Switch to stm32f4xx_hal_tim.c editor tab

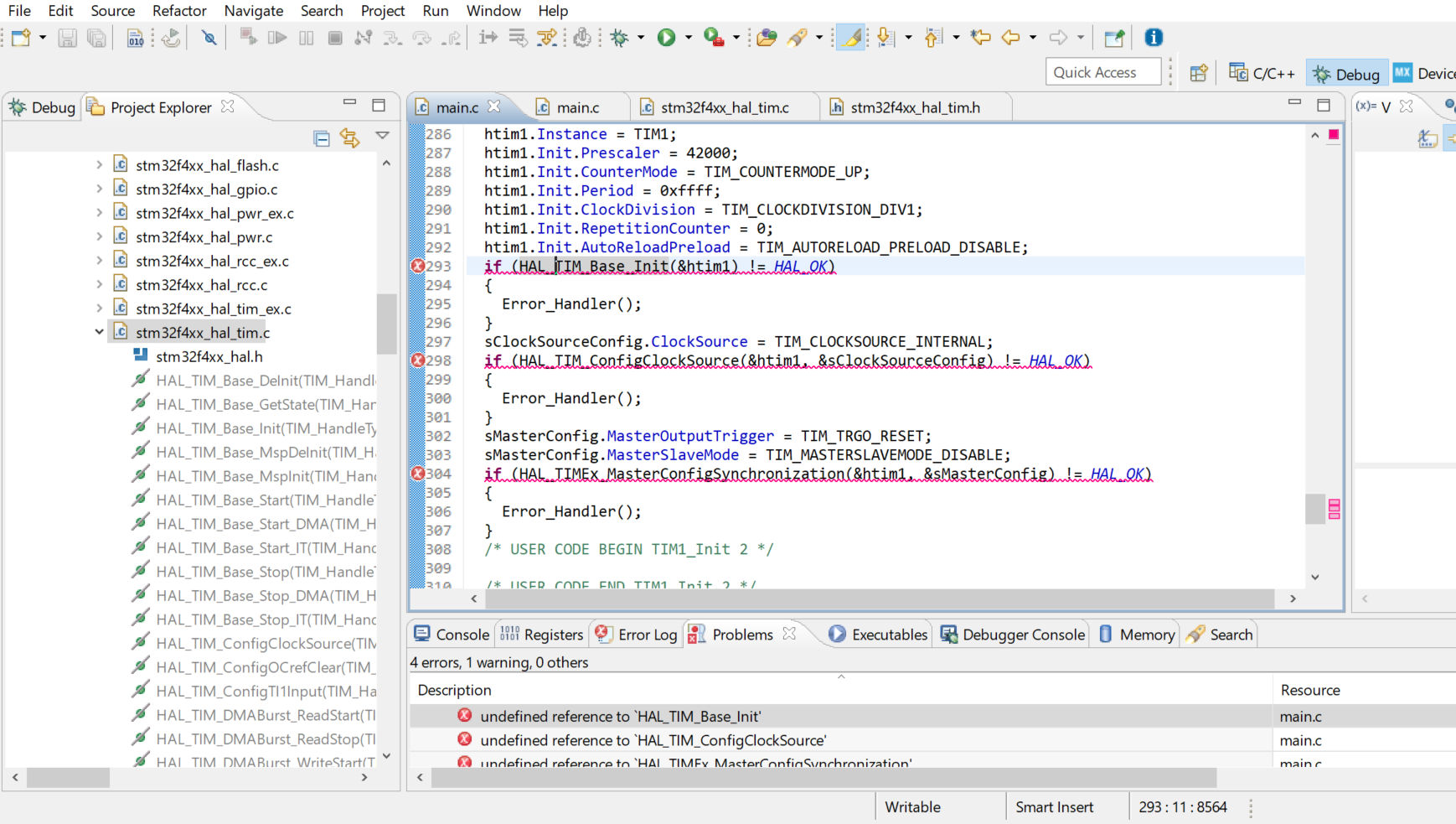pos(715,107)
